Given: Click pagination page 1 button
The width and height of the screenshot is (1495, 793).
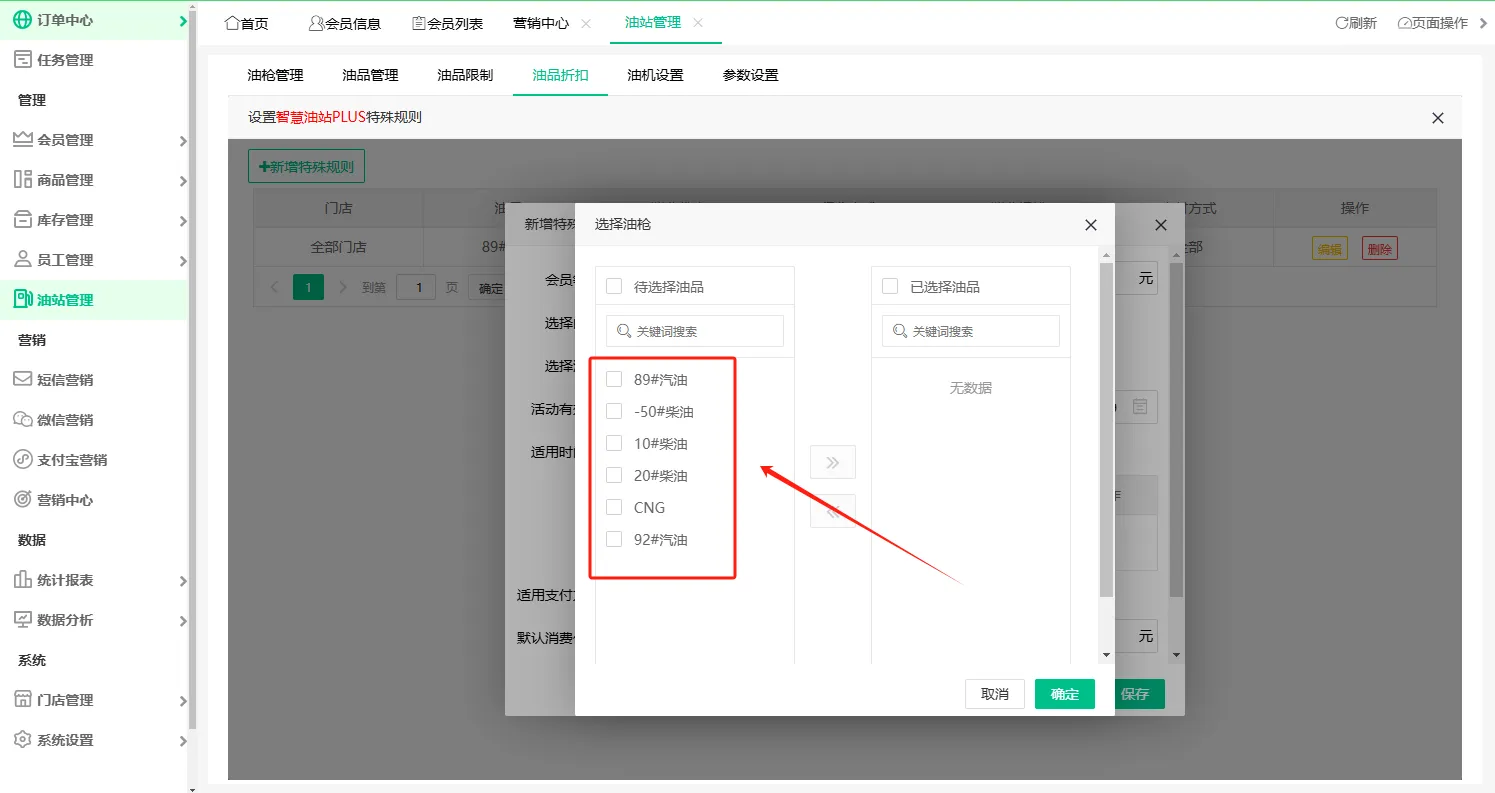Looking at the screenshot, I should point(308,287).
